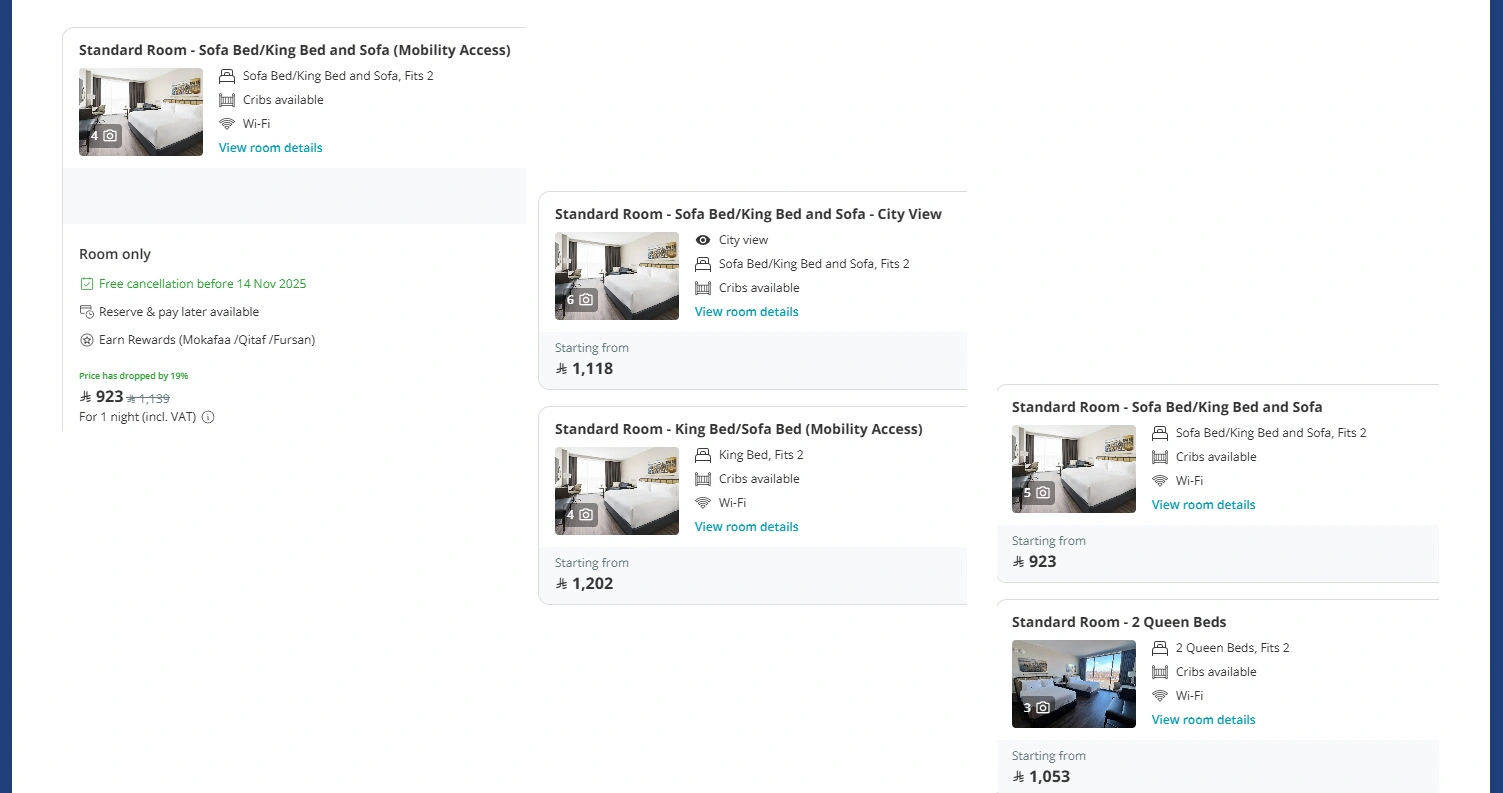Image resolution: width=1503 pixels, height=793 pixels.
Task: Click the reserve and pay later icon
Action: (87, 312)
